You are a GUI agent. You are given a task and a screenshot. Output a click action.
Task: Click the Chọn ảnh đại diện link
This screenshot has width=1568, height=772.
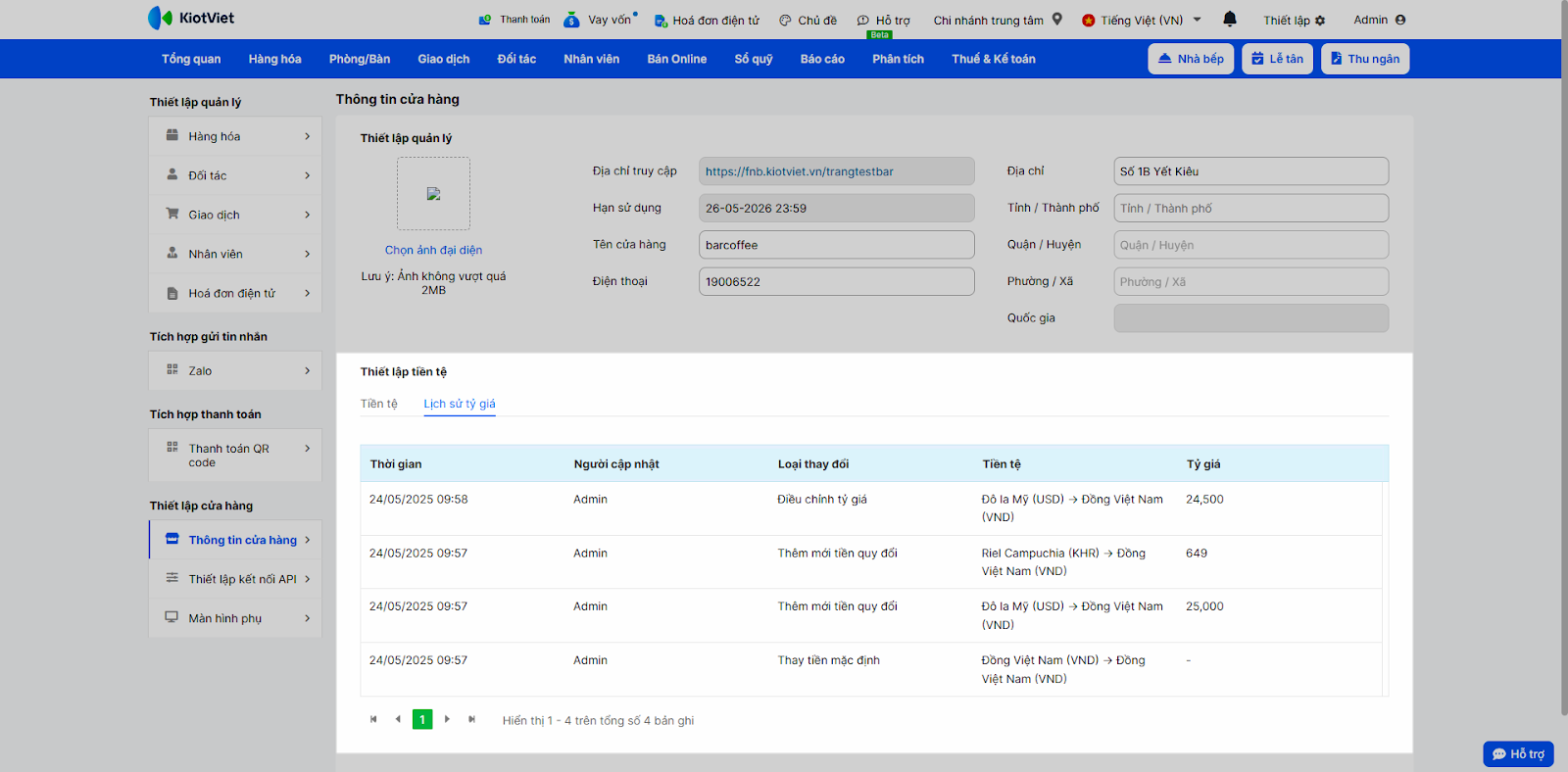click(433, 250)
